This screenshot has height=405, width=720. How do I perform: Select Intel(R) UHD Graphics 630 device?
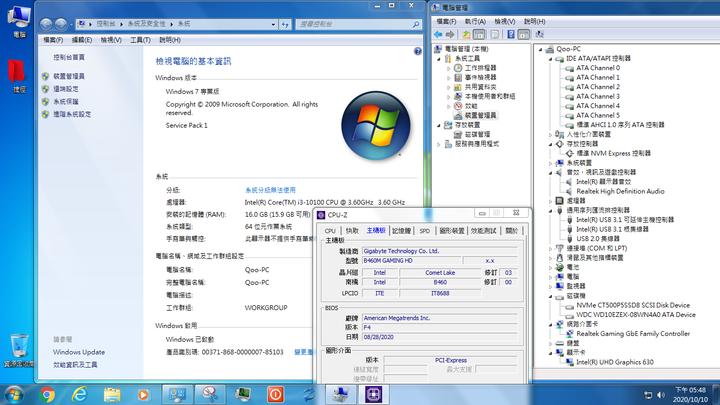point(614,362)
